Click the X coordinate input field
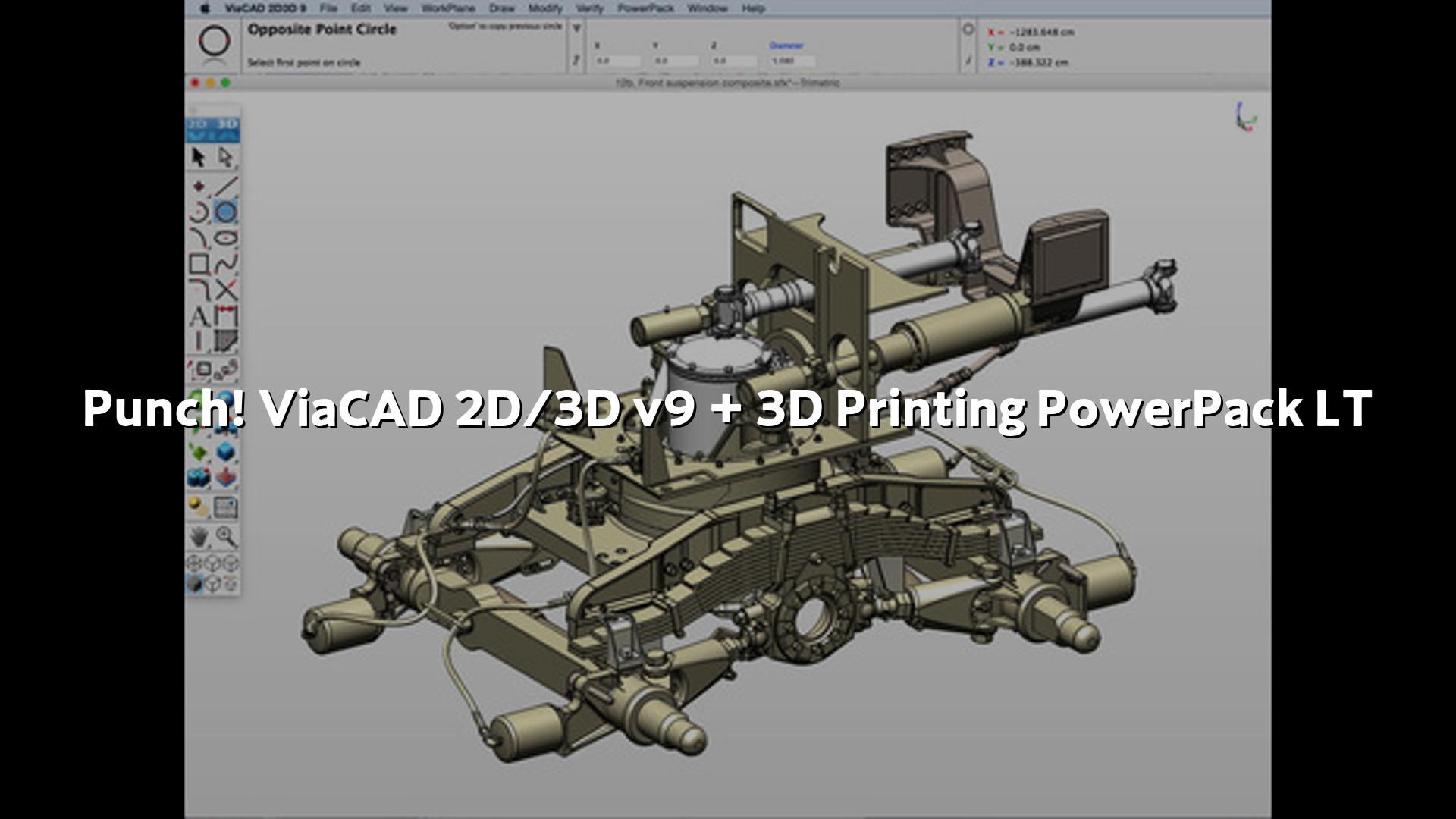Screen dimensions: 1456x819 (617, 61)
